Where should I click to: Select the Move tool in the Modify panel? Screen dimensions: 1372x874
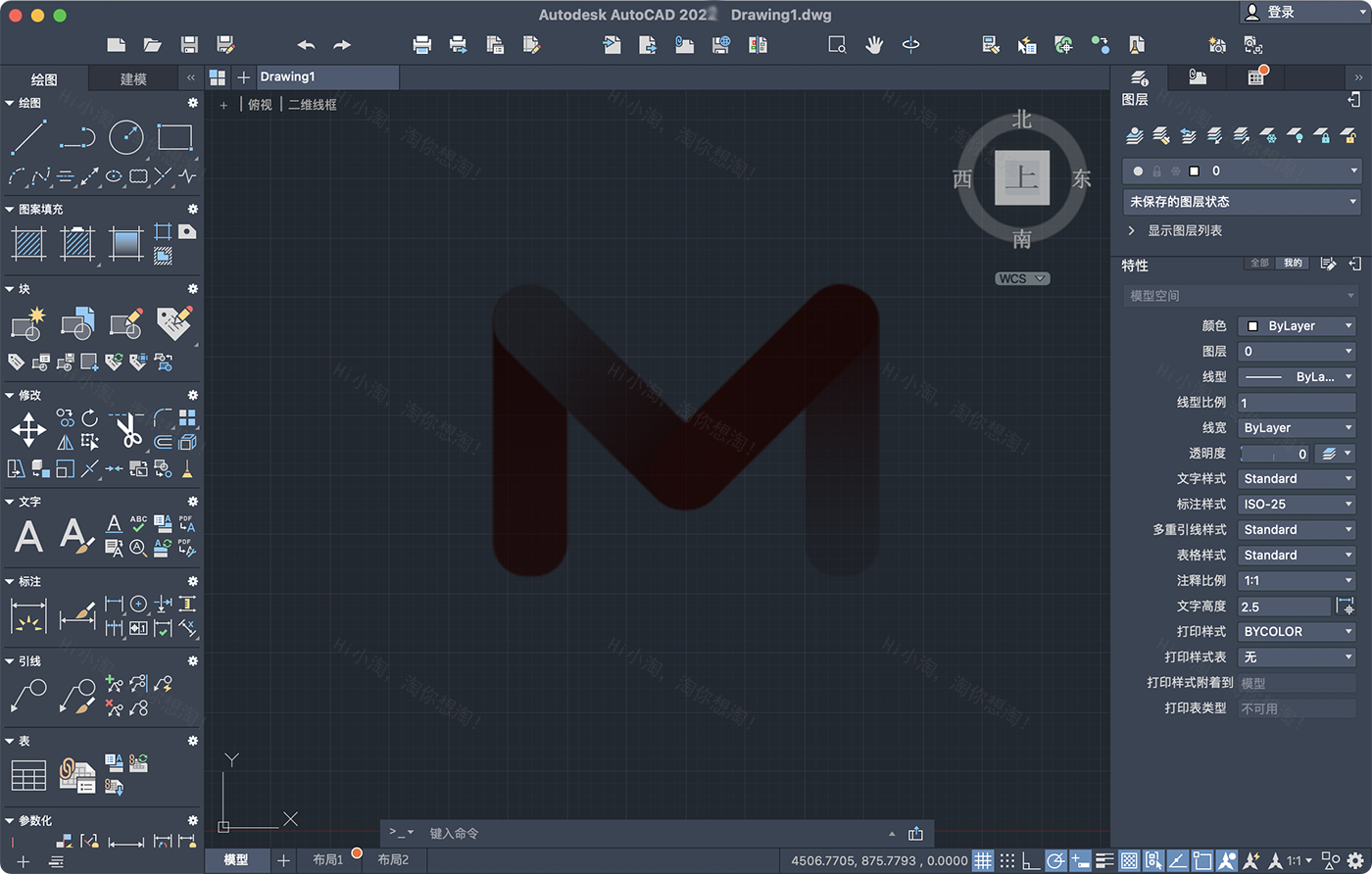(28, 429)
